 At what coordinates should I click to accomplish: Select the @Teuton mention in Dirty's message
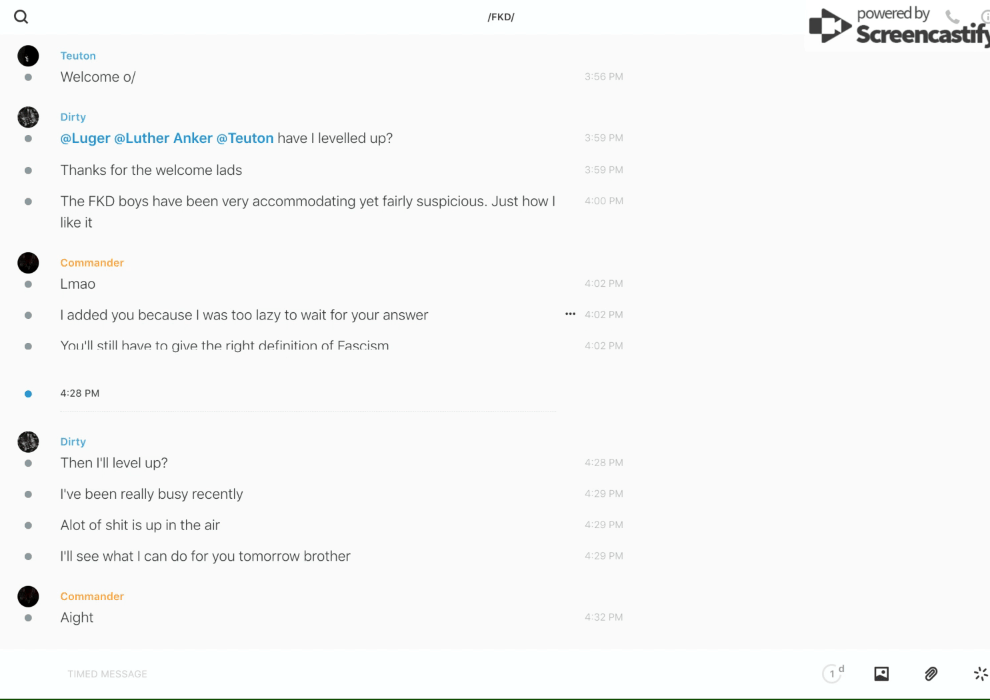(245, 138)
